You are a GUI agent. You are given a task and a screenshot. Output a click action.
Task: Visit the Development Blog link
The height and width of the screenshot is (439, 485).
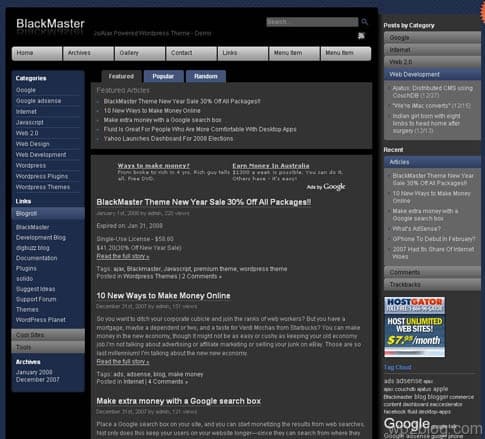tap(41, 238)
